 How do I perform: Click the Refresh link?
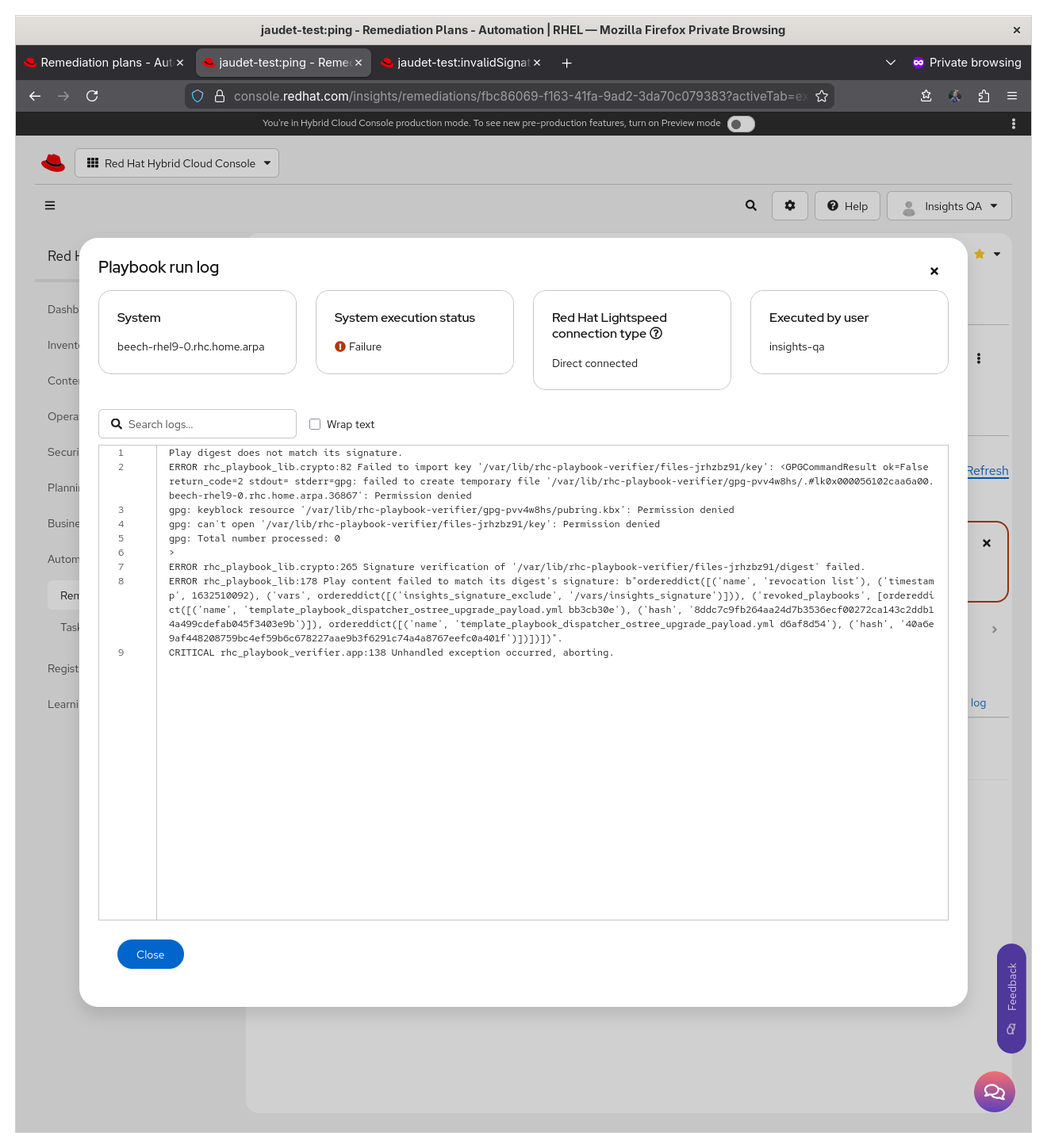[x=988, y=470]
